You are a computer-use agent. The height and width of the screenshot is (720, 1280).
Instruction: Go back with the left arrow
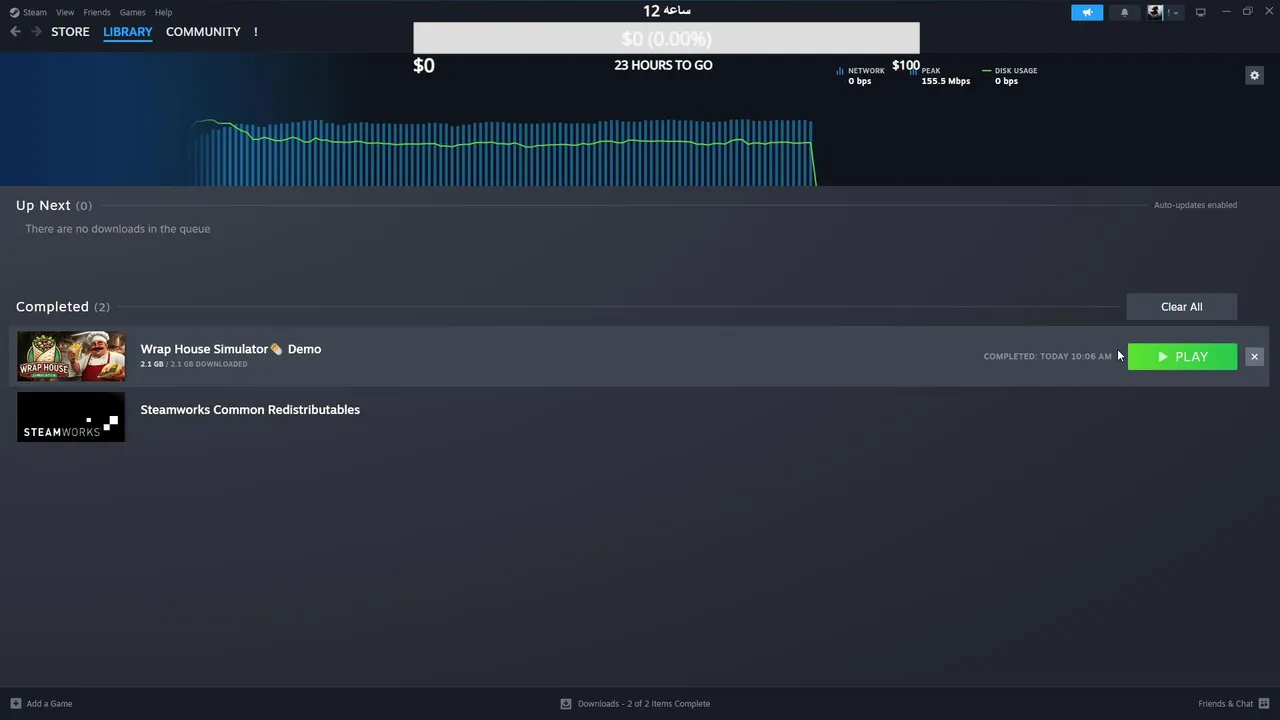(x=15, y=32)
